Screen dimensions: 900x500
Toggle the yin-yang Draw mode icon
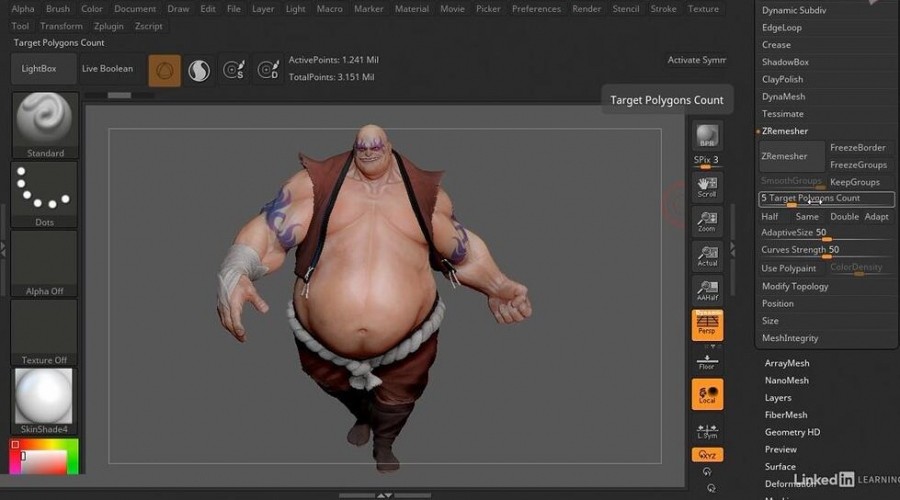click(x=199, y=71)
